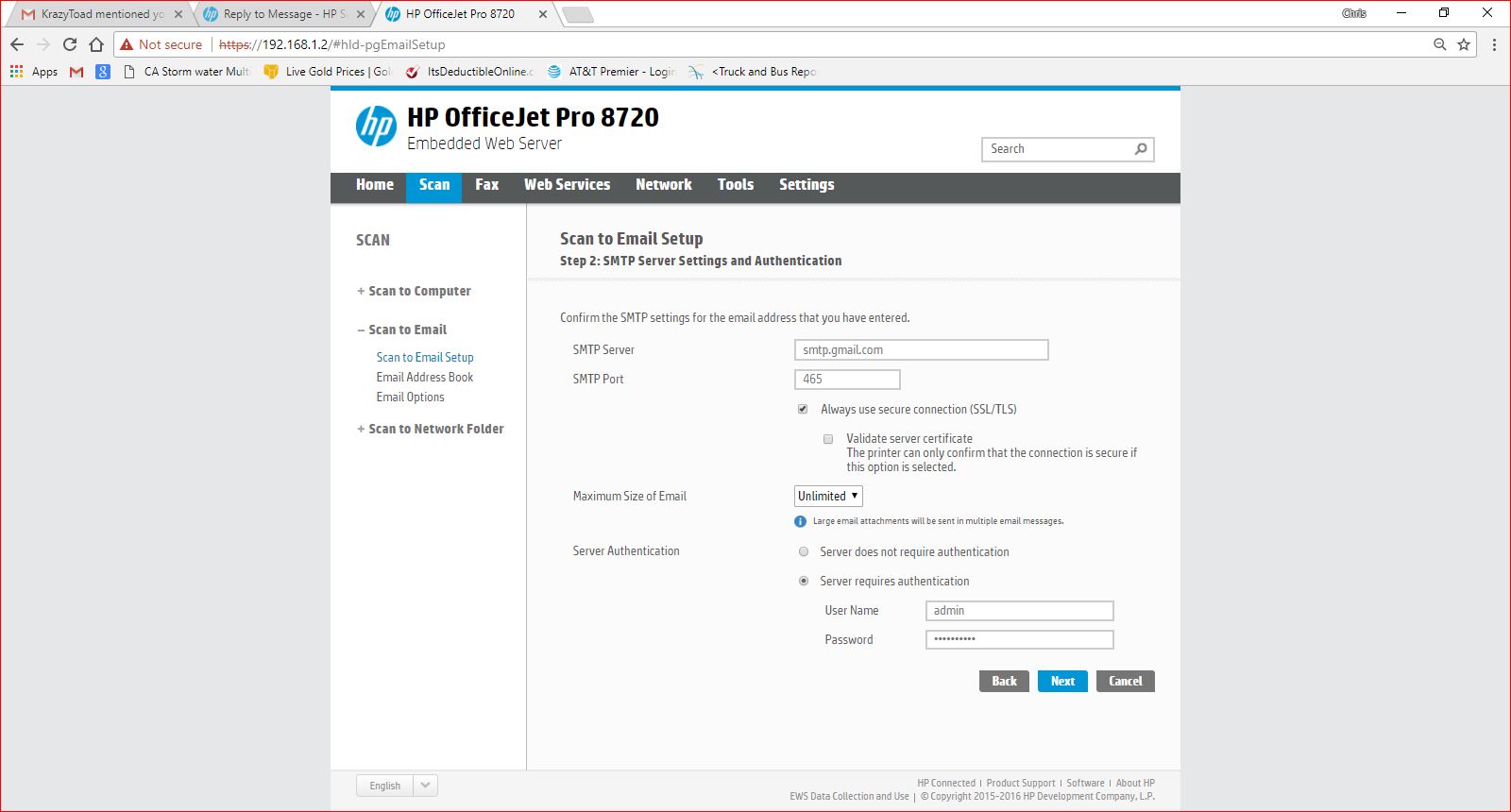Click the info icon about large attachments

point(801,521)
